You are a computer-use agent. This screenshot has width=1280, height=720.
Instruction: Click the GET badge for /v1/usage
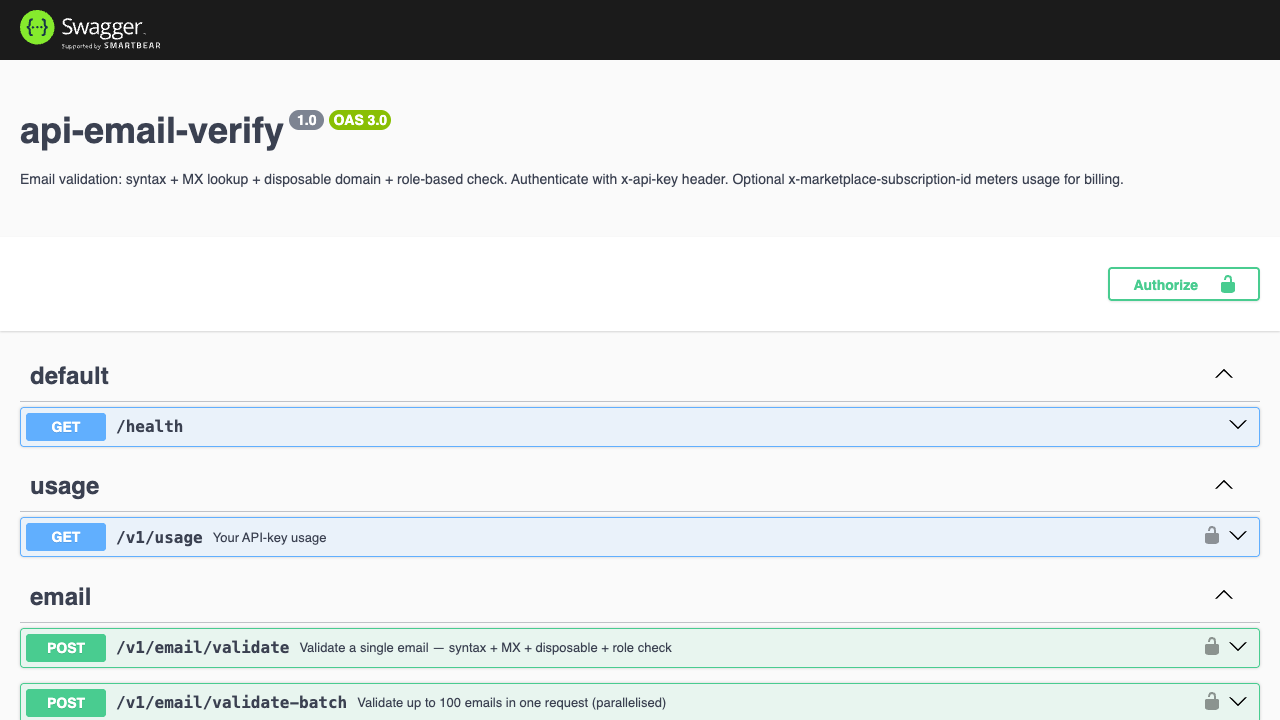[x=66, y=537]
